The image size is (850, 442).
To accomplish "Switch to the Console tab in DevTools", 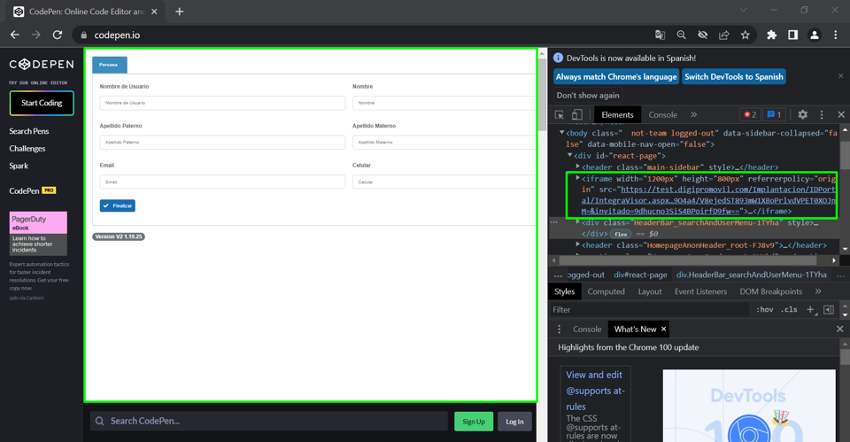I will coord(662,115).
